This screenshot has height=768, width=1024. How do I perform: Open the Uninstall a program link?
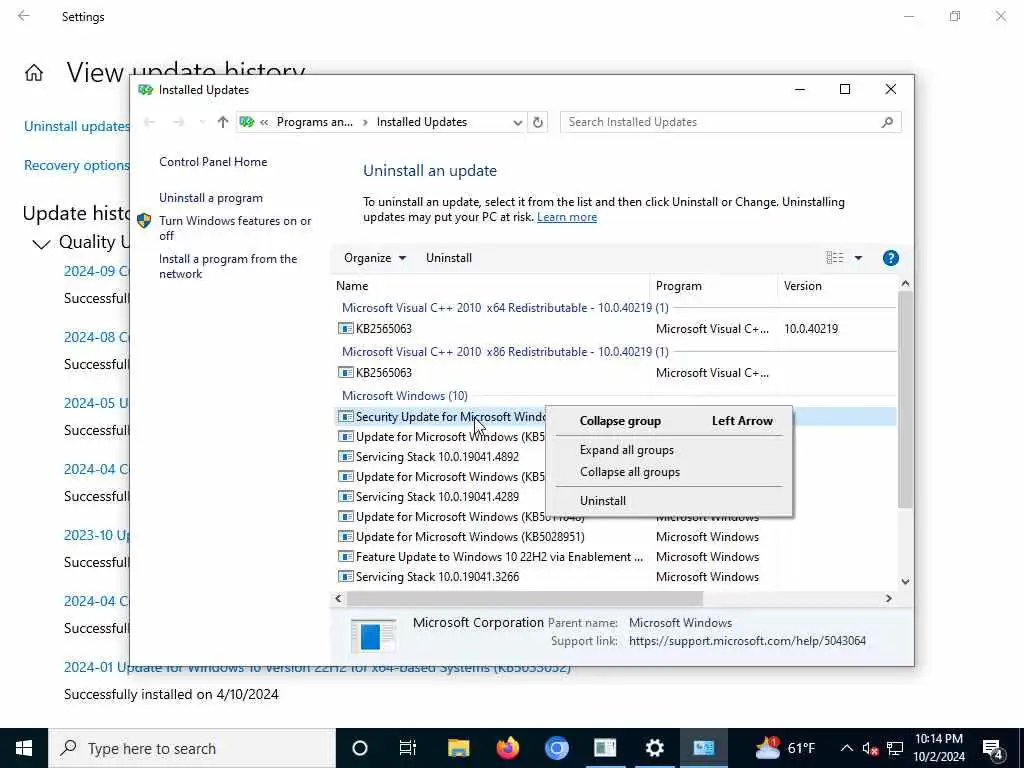pos(211,198)
